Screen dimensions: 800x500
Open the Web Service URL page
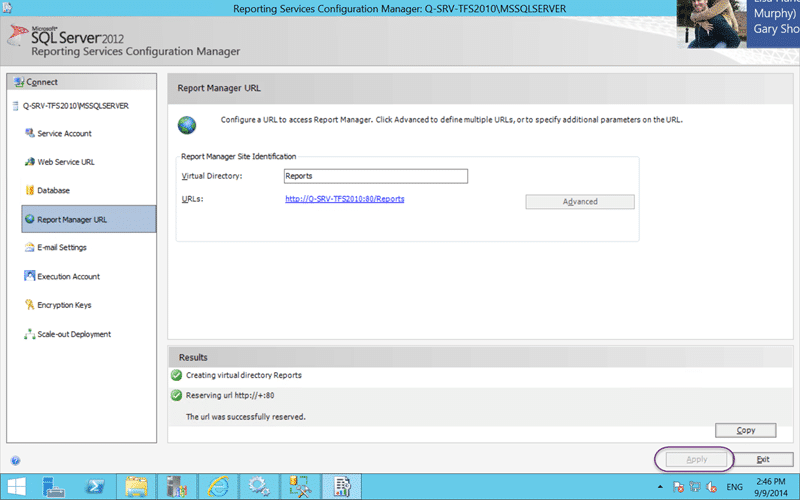[66, 162]
